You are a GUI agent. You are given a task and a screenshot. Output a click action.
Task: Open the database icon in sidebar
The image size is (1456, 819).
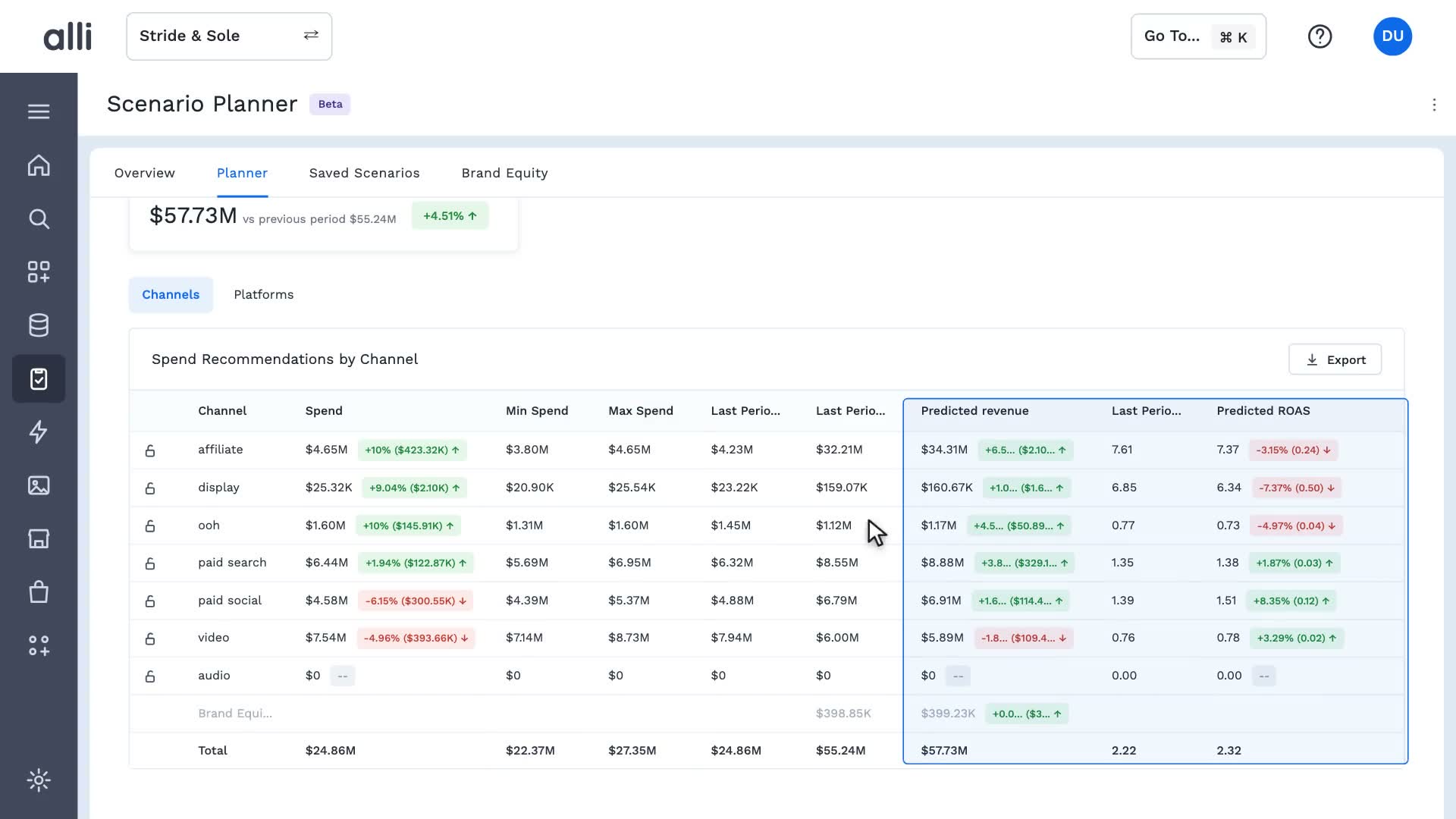(x=39, y=325)
